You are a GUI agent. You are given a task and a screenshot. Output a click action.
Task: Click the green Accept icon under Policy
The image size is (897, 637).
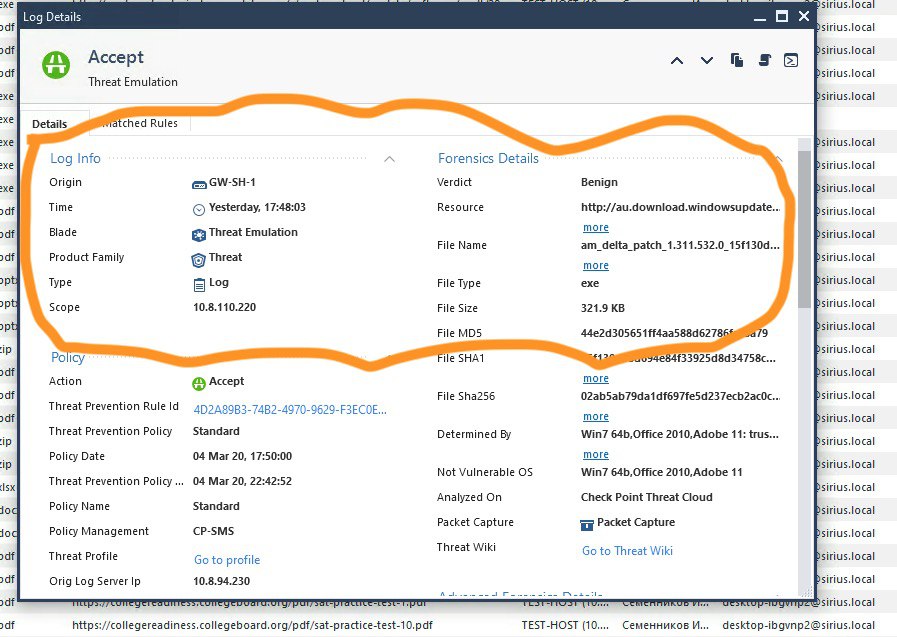pyautogui.click(x=199, y=383)
